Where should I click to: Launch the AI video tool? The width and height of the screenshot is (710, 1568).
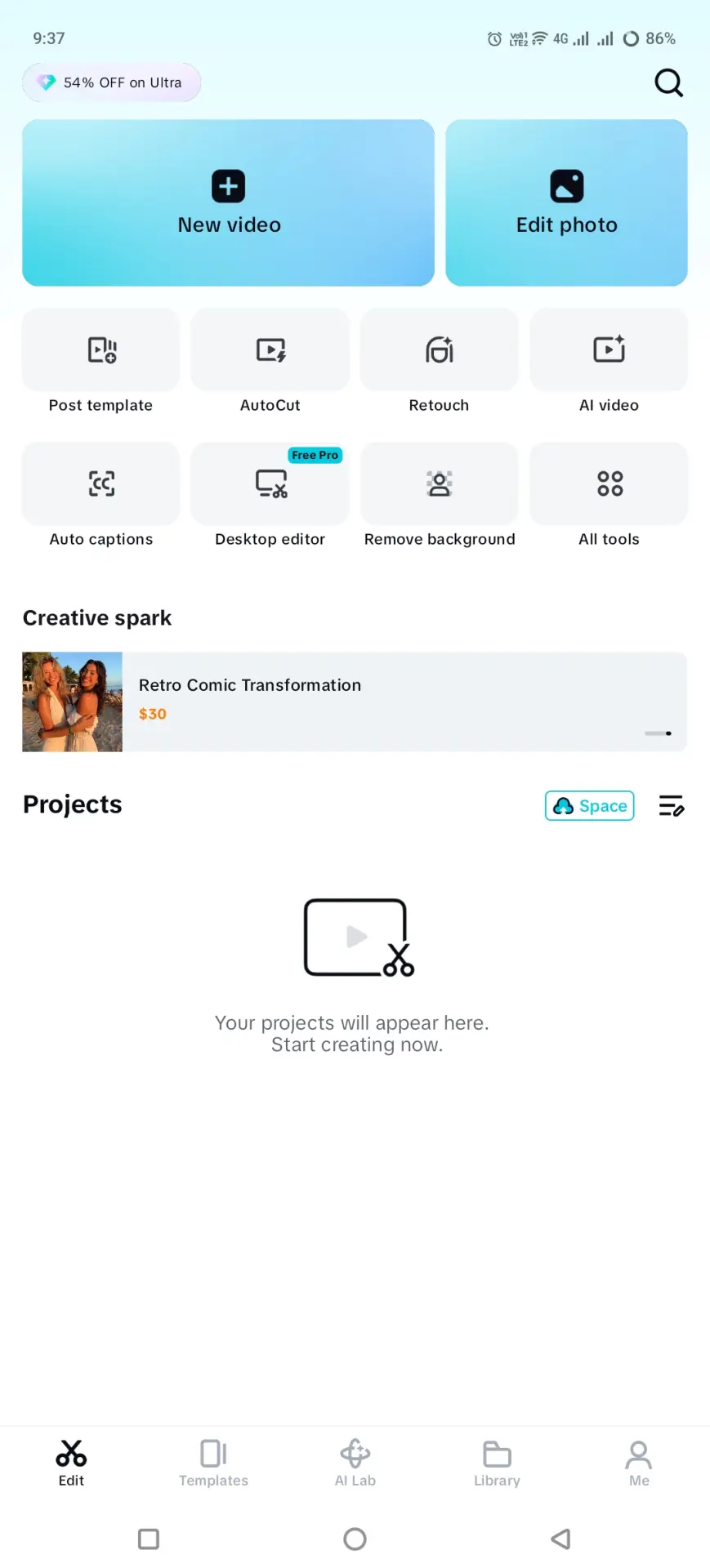[609, 350]
